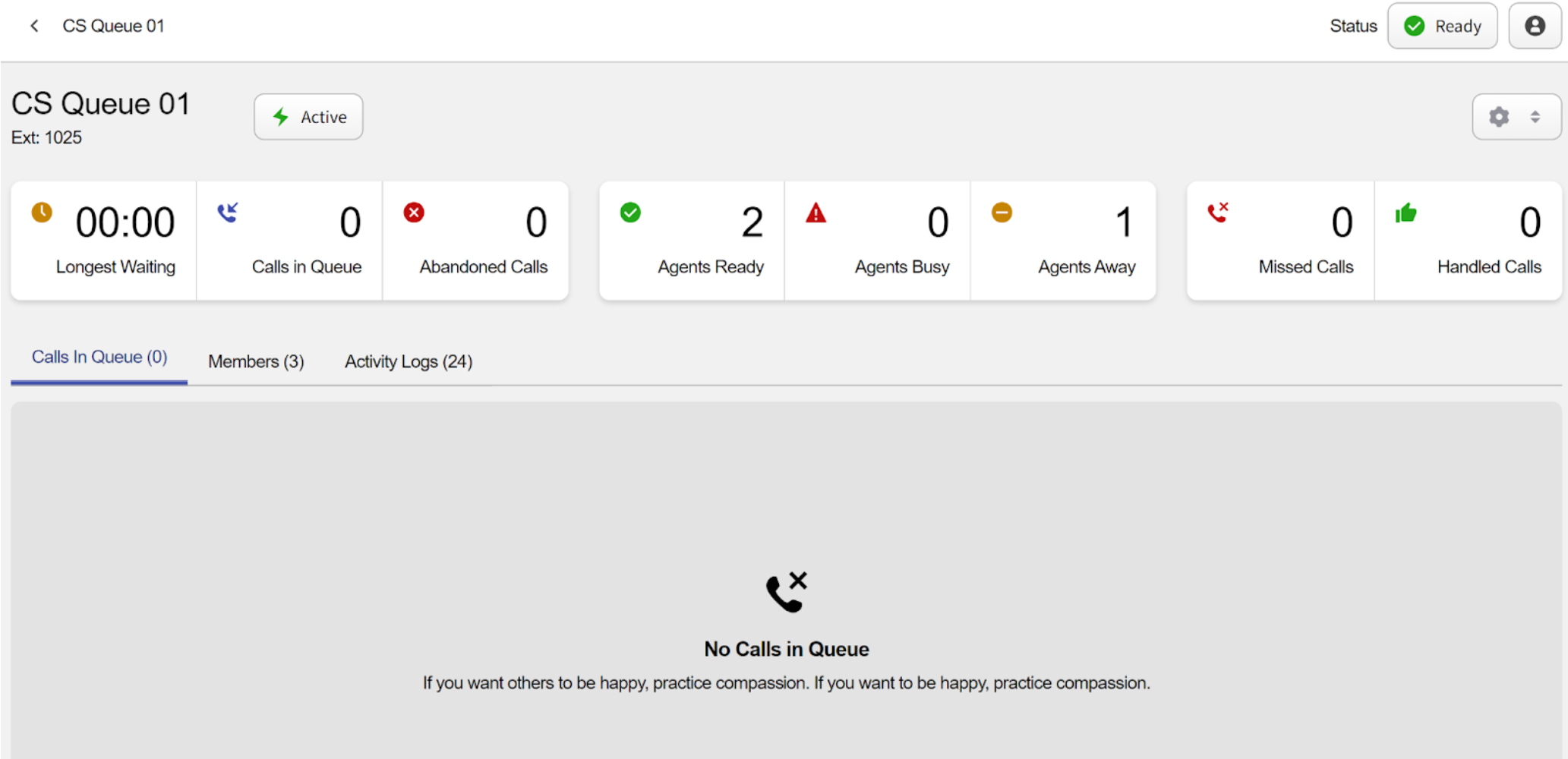Click the up-down arrows next to the gear
Viewport: 1568px width, 759px height.
[1535, 117]
